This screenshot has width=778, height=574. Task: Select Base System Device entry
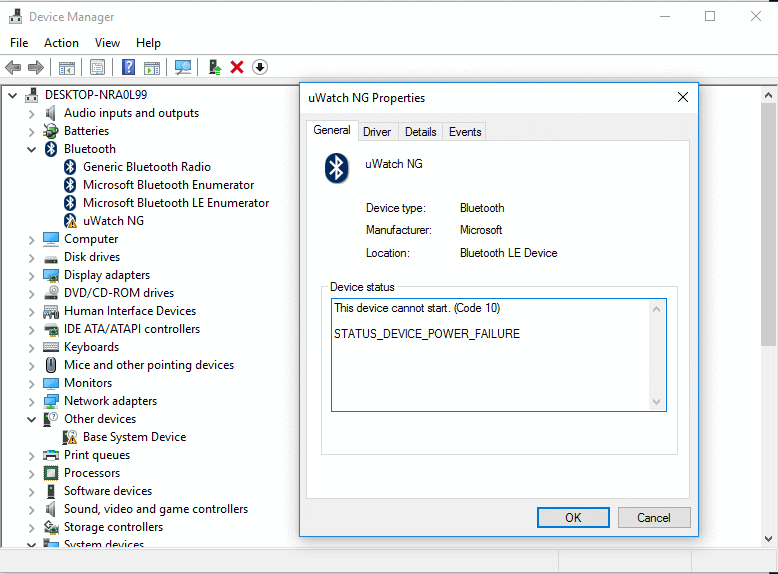tap(134, 437)
